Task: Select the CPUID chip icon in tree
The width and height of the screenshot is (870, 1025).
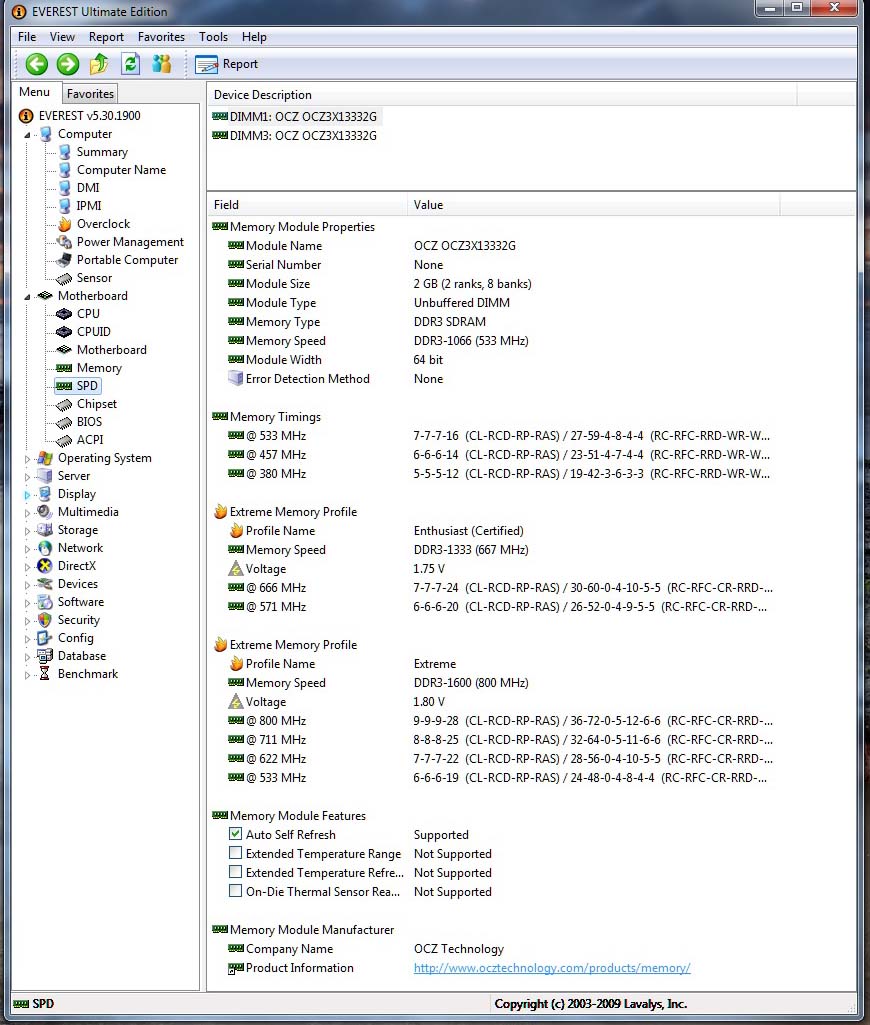Action: click(64, 332)
